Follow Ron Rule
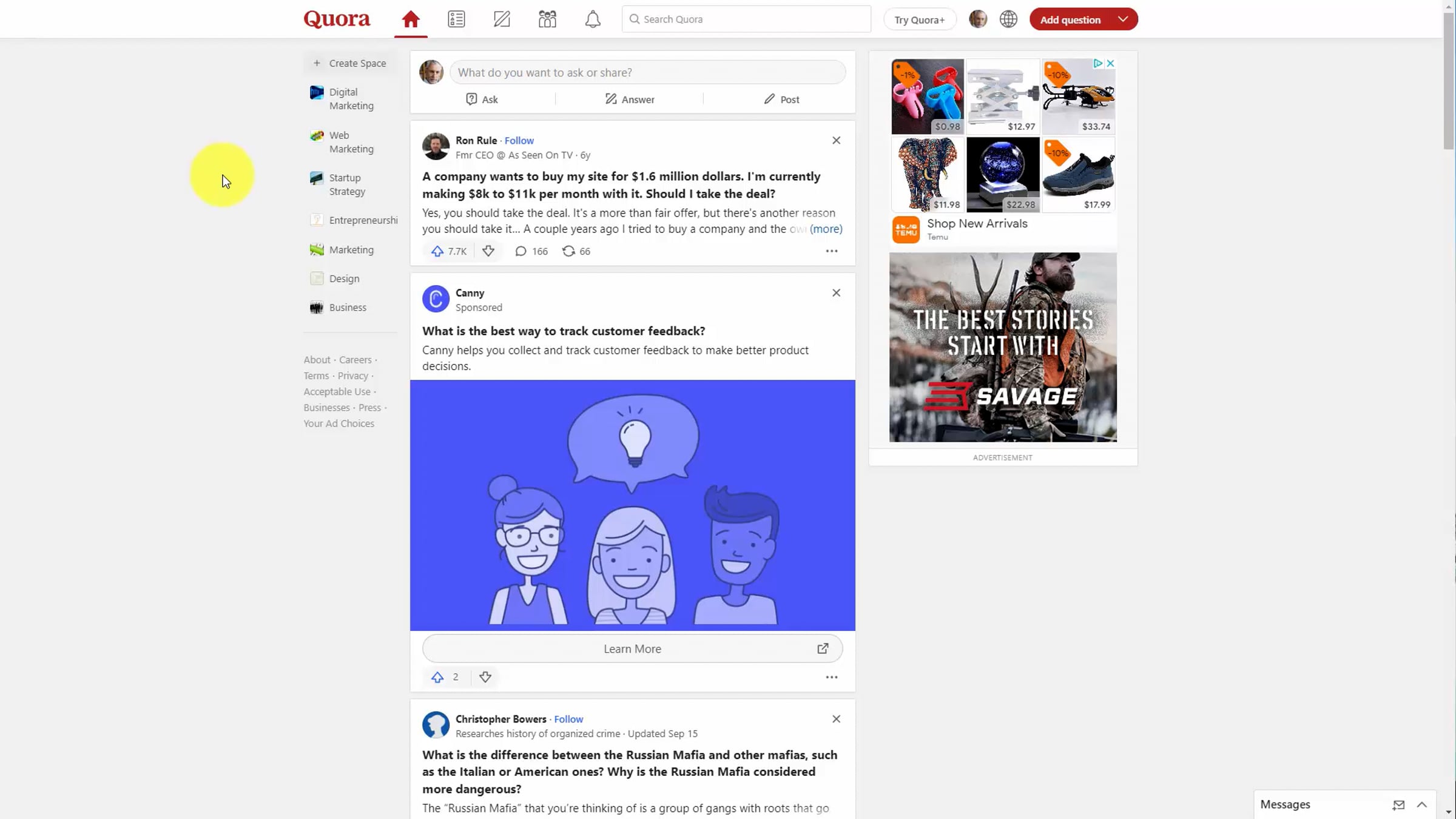 tap(519, 140)
